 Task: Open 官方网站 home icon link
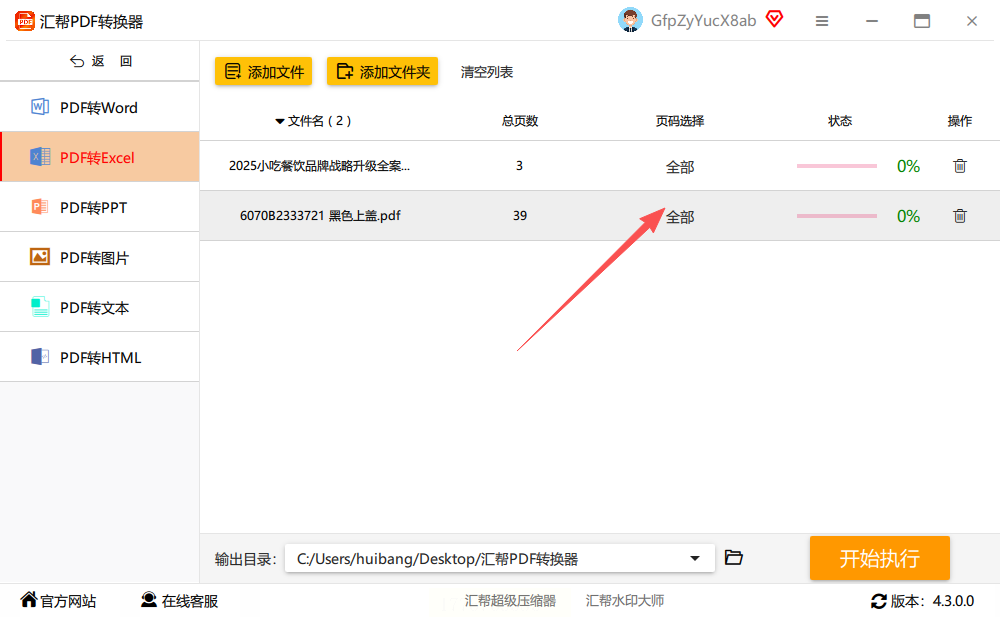[58, 600]
